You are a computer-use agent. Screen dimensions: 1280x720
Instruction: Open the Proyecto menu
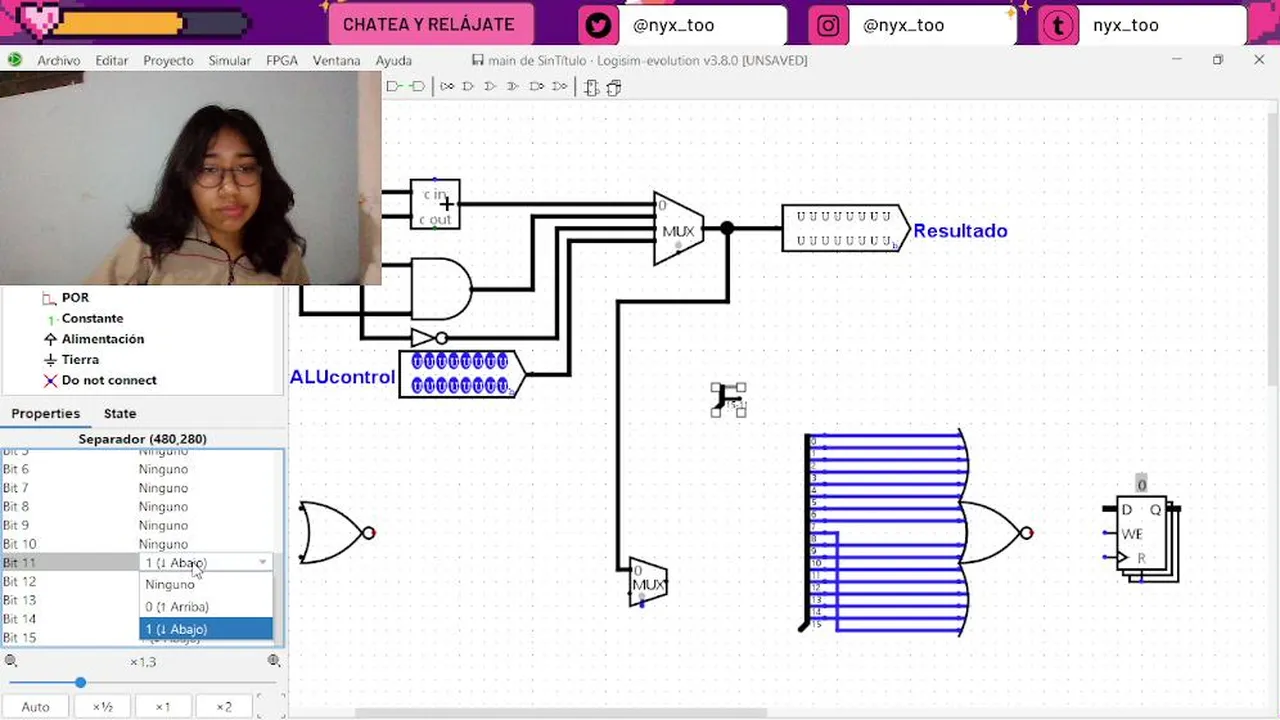[x=168, y=60]
